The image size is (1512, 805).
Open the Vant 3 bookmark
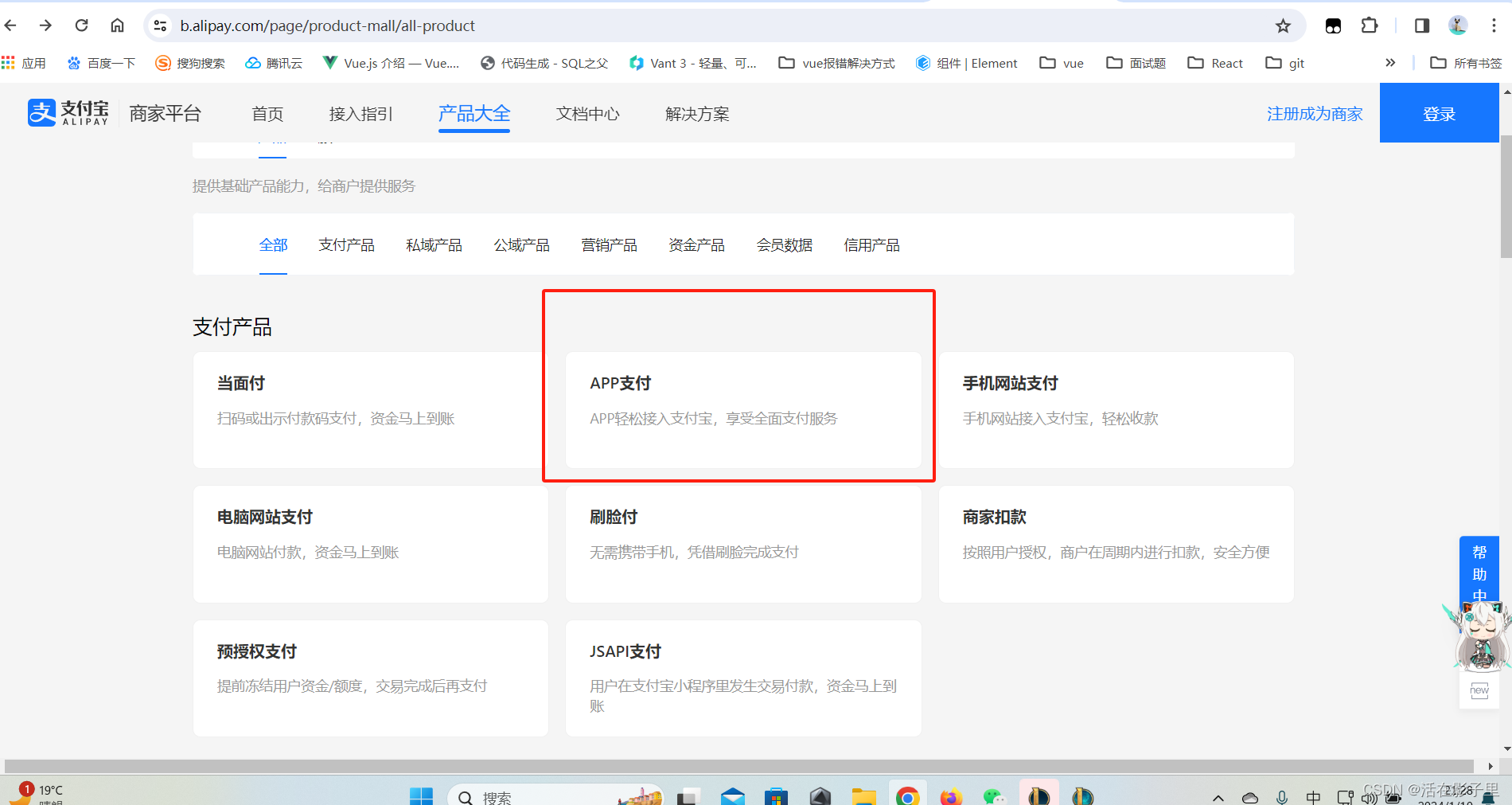pos(692,63)
